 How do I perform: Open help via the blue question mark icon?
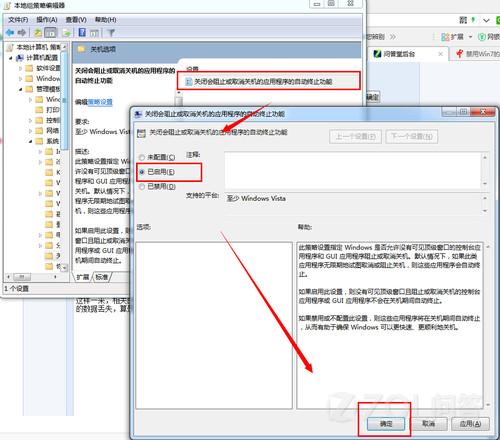click(x=82, y=32)
